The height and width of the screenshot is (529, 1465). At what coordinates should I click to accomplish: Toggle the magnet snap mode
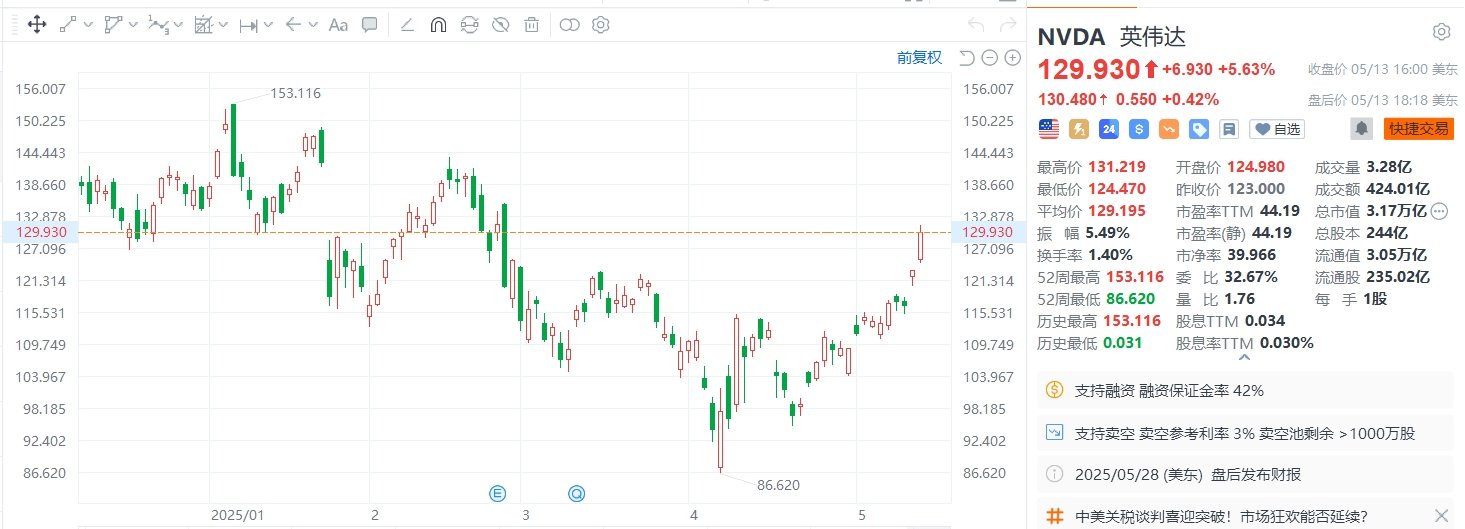(437, 24)
